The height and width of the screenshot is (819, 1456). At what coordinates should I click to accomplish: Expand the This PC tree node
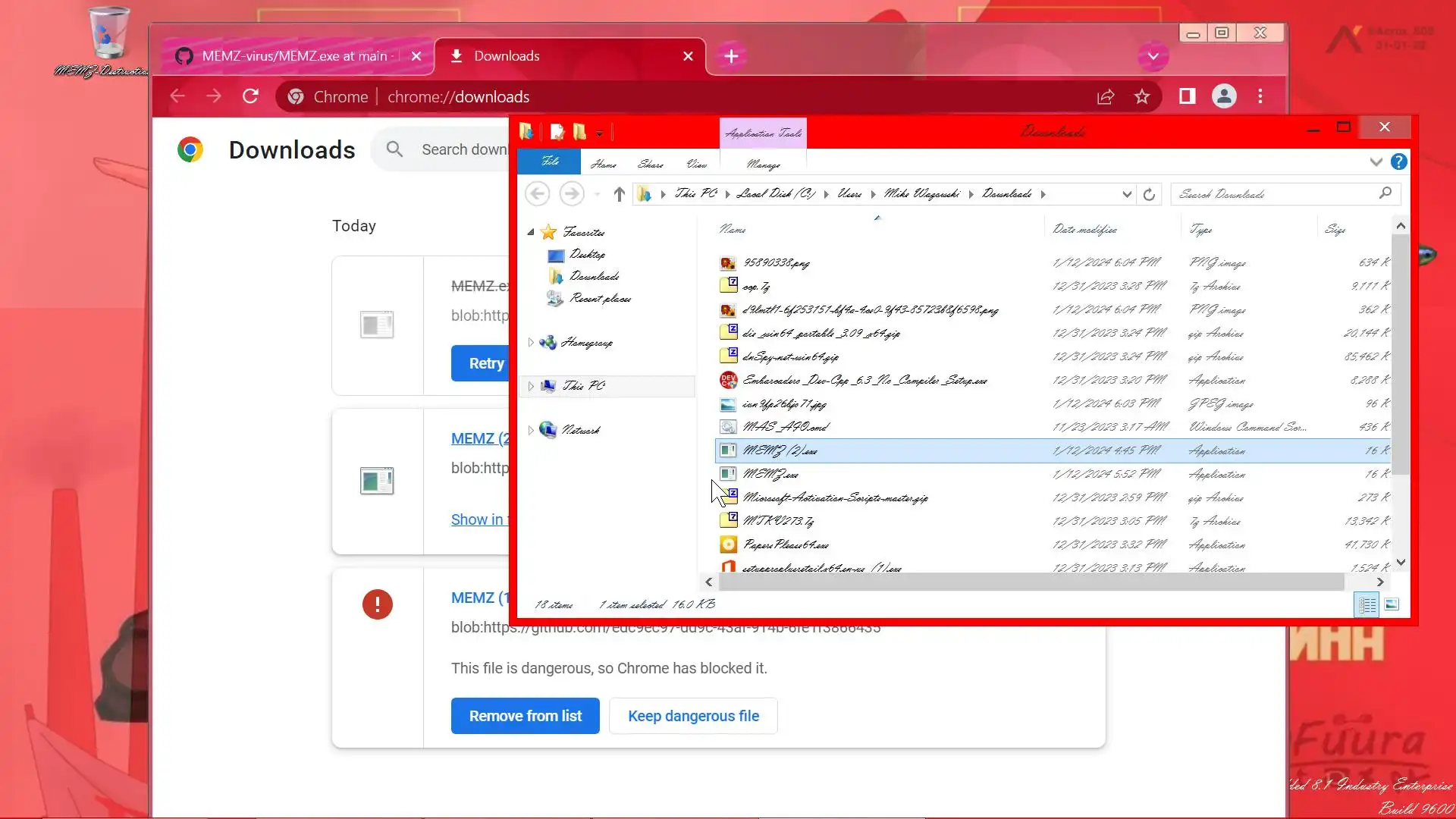pyautogui.click(x=531, y=386)
